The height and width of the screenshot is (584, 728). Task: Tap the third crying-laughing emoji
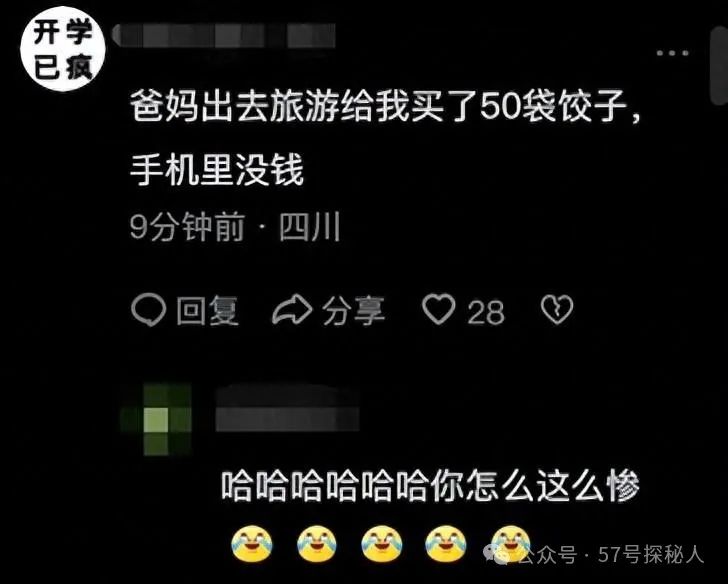[x=381, y=543]
